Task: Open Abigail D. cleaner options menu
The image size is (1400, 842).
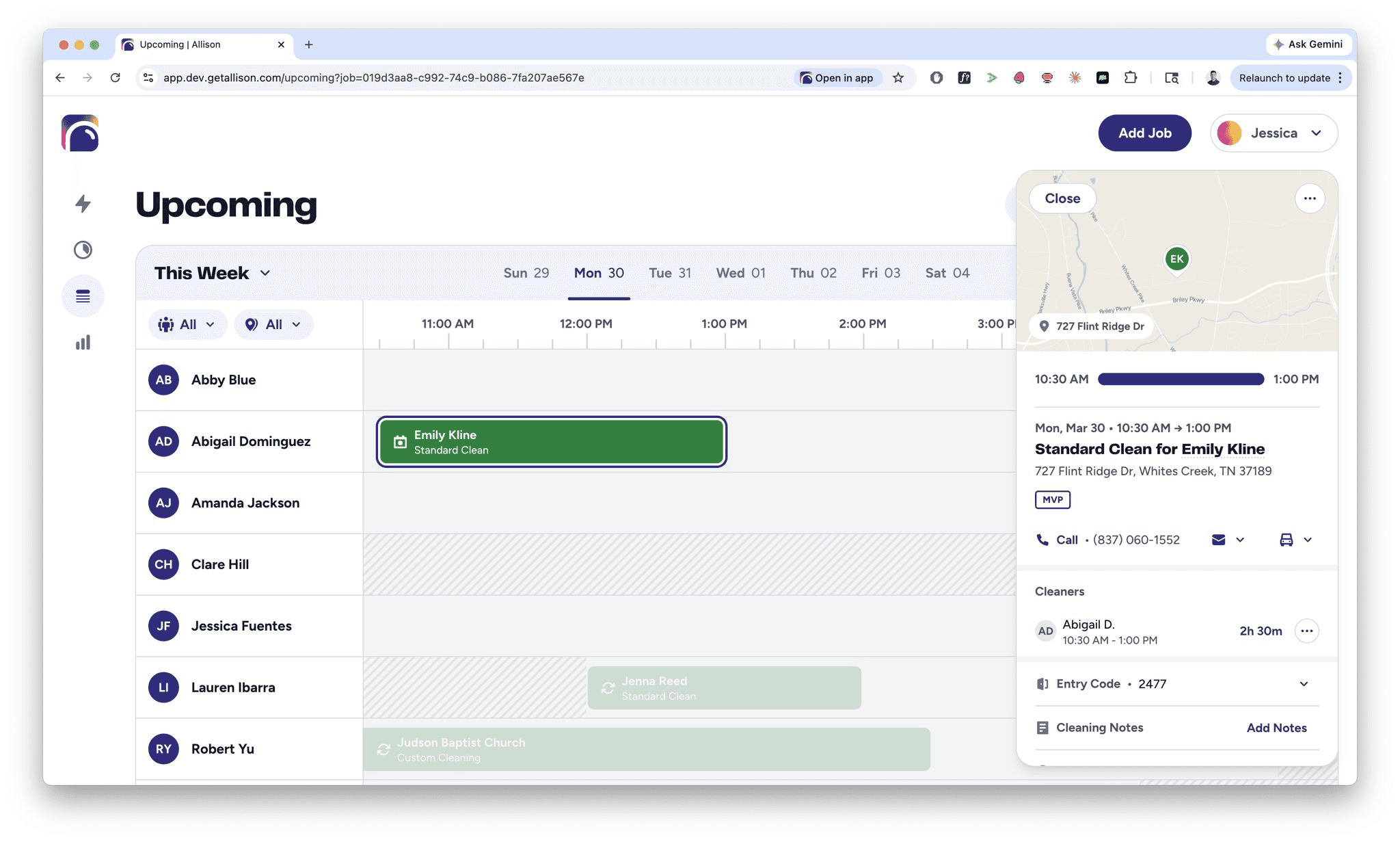Action: click(1306, 631)
